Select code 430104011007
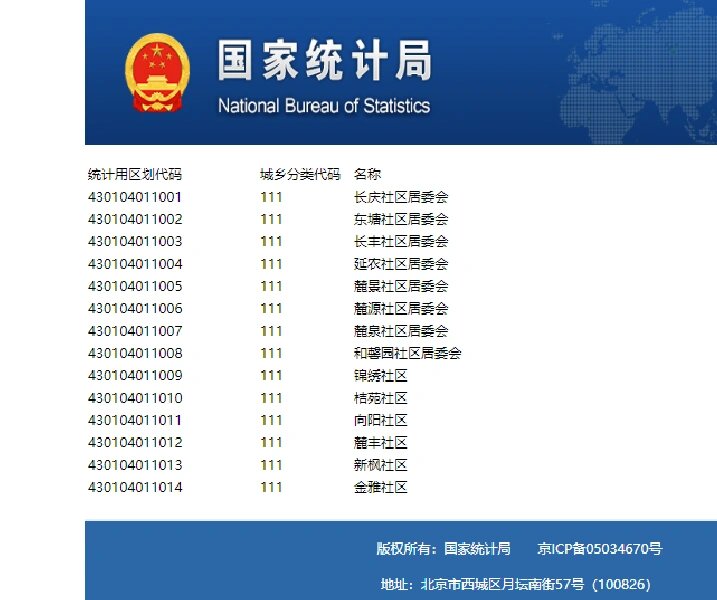The image size is (717, 600). [x=135, y=331]
